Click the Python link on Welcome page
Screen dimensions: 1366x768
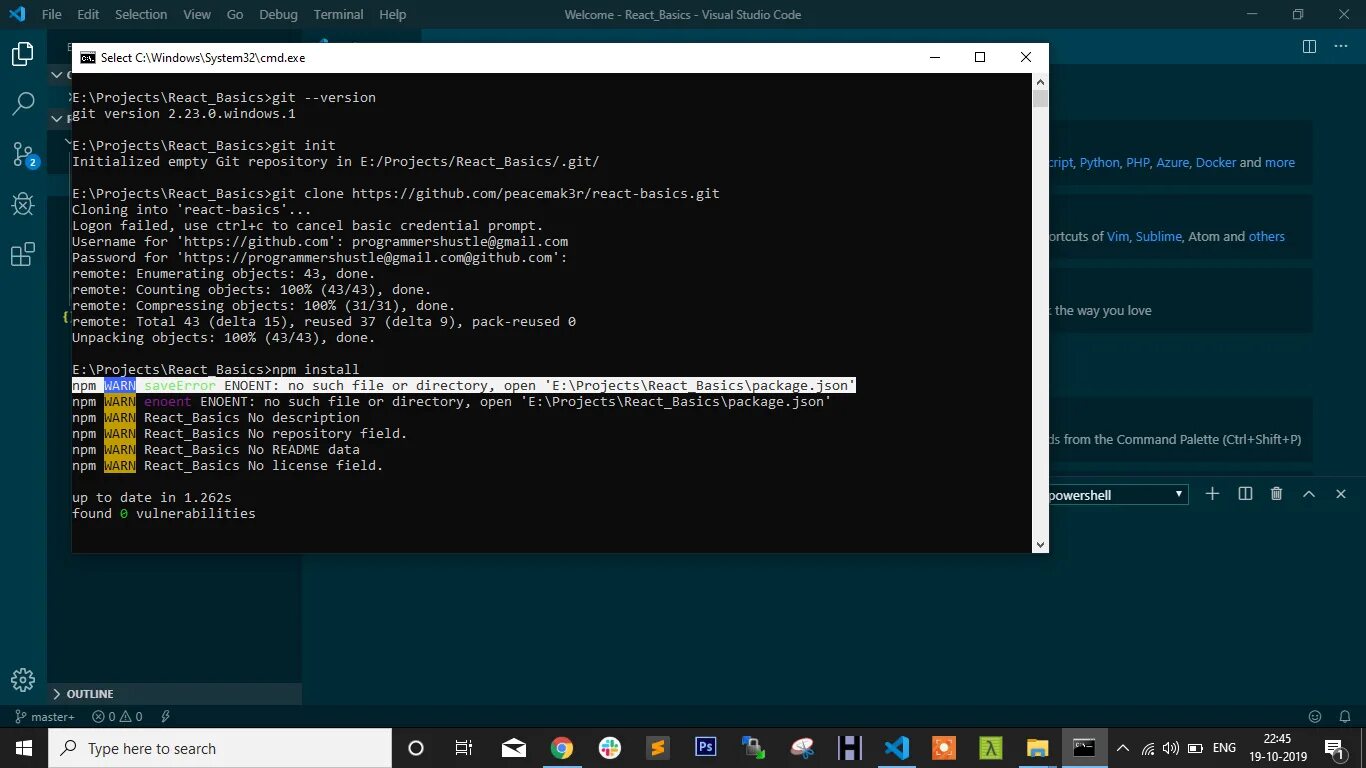(1100, 163)
